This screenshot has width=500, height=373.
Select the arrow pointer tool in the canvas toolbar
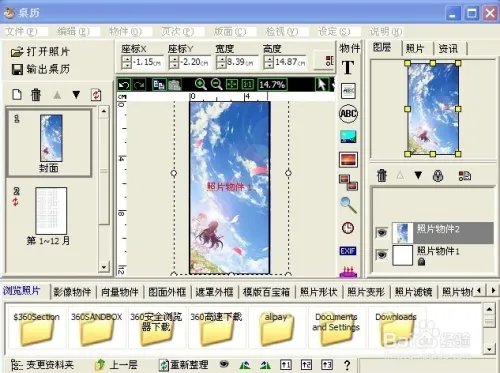pos(322,84)
